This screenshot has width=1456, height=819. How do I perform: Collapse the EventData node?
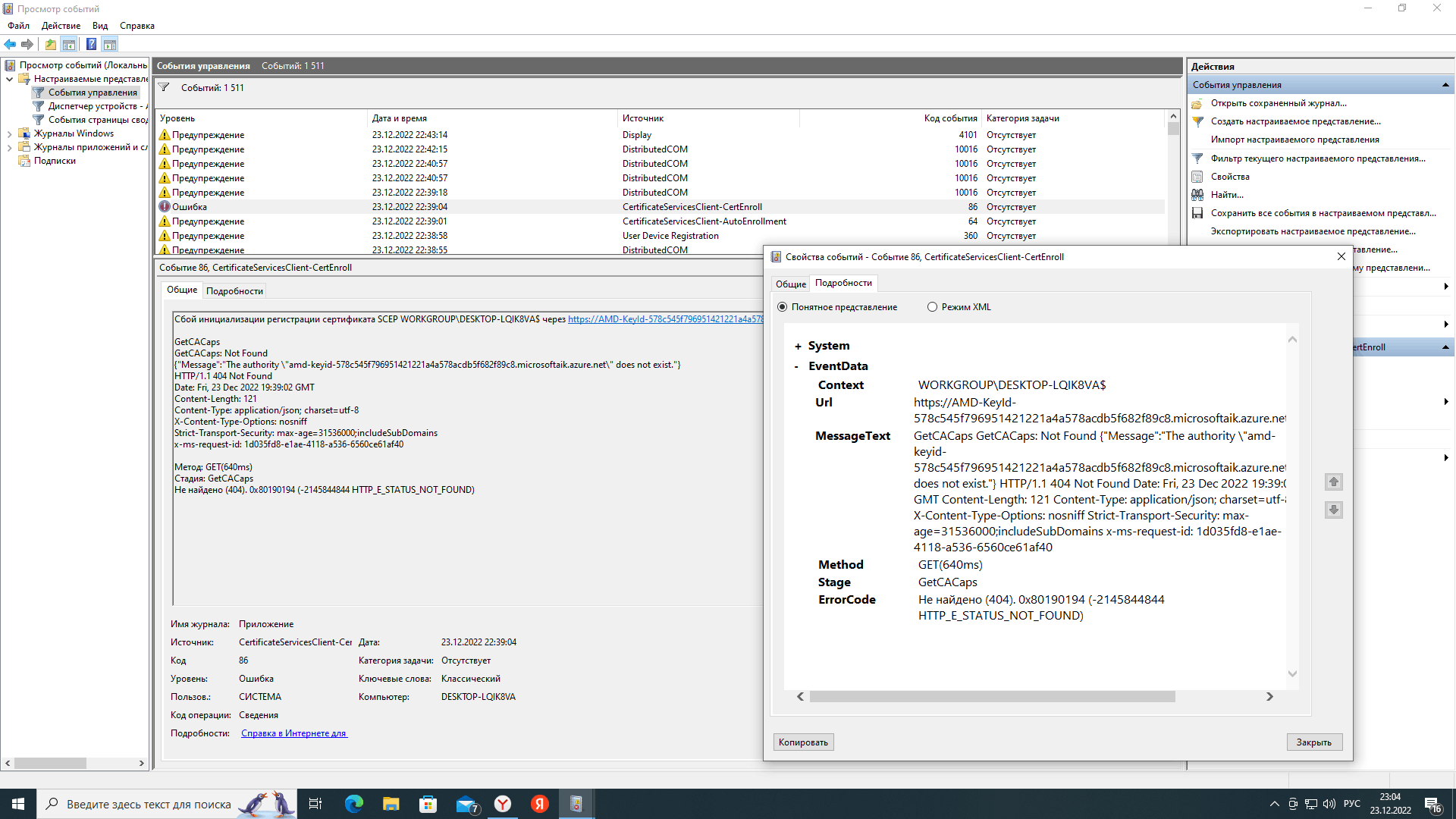tap(796, 367)
